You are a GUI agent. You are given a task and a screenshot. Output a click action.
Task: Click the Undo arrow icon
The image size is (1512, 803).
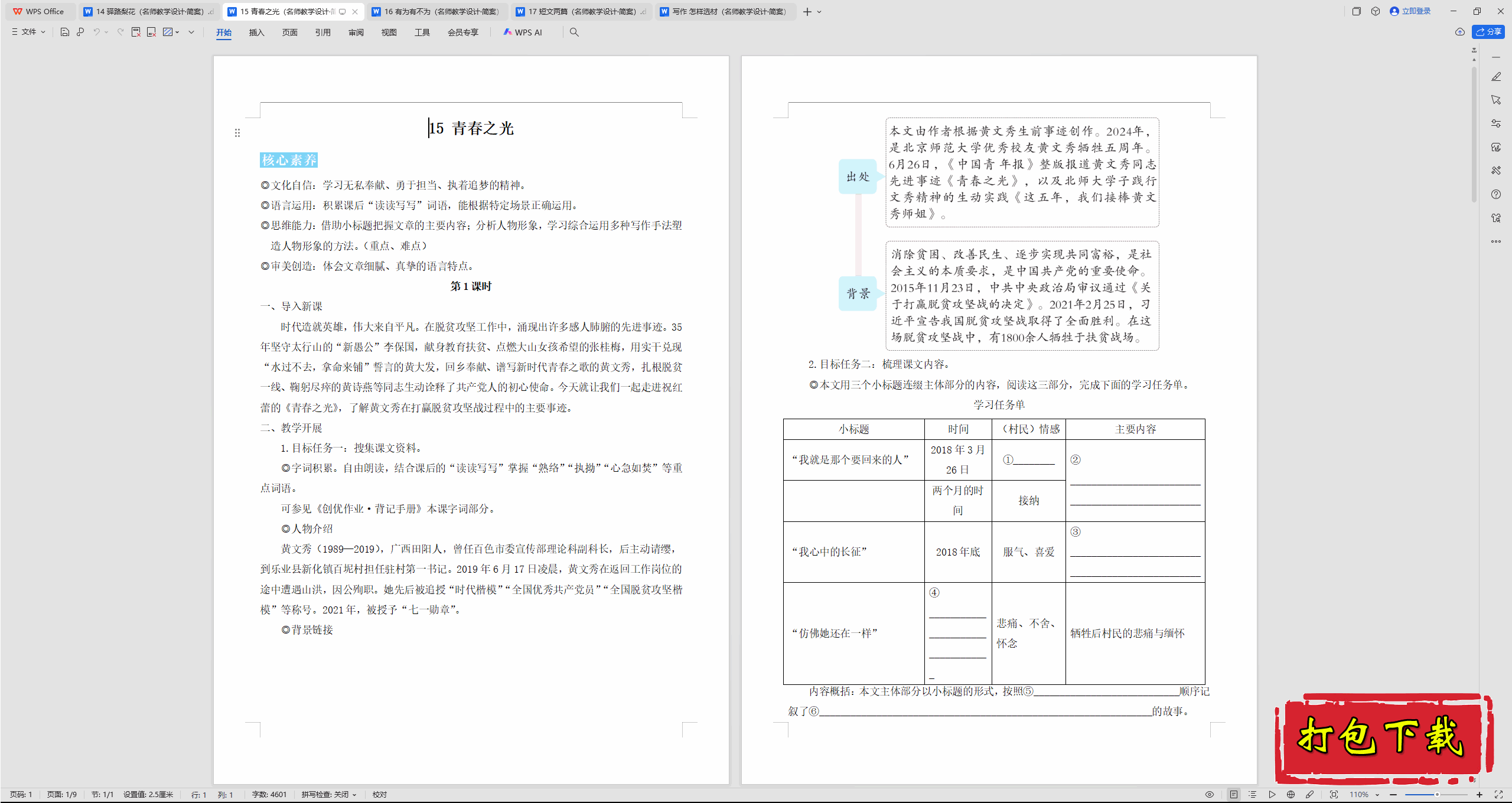point(96,32)
